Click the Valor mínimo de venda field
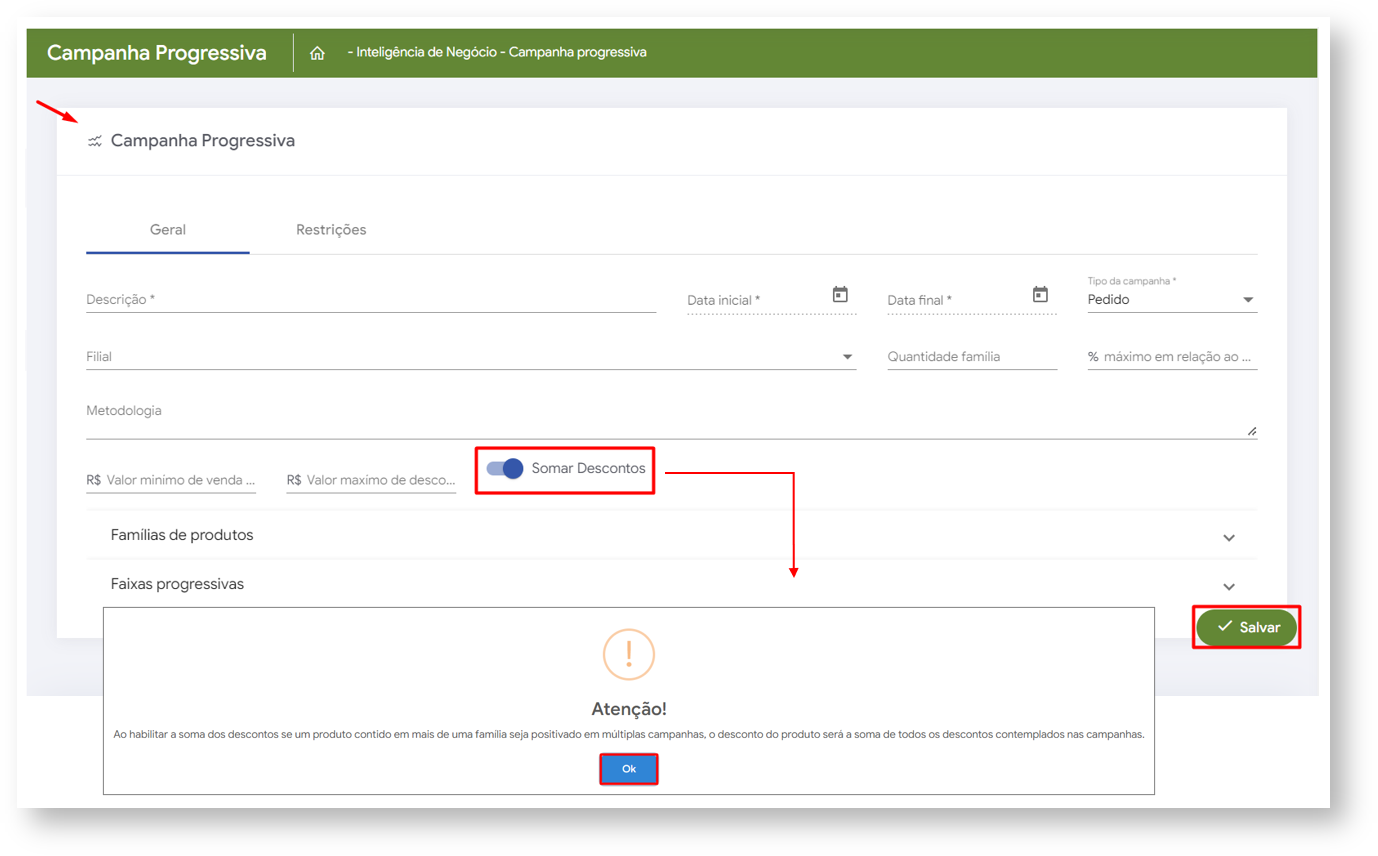The width and height of the screenshot is (1378, 856). point(180,480)
